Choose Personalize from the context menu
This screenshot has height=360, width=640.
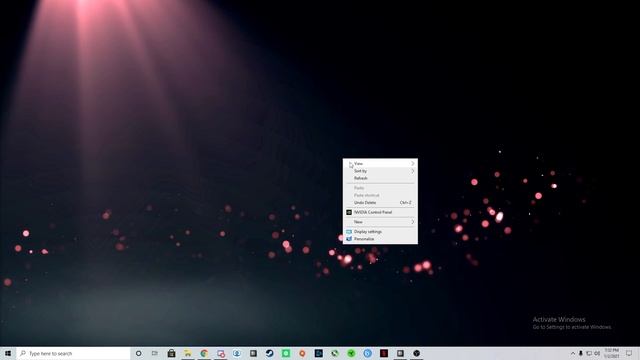pos(380,239)
